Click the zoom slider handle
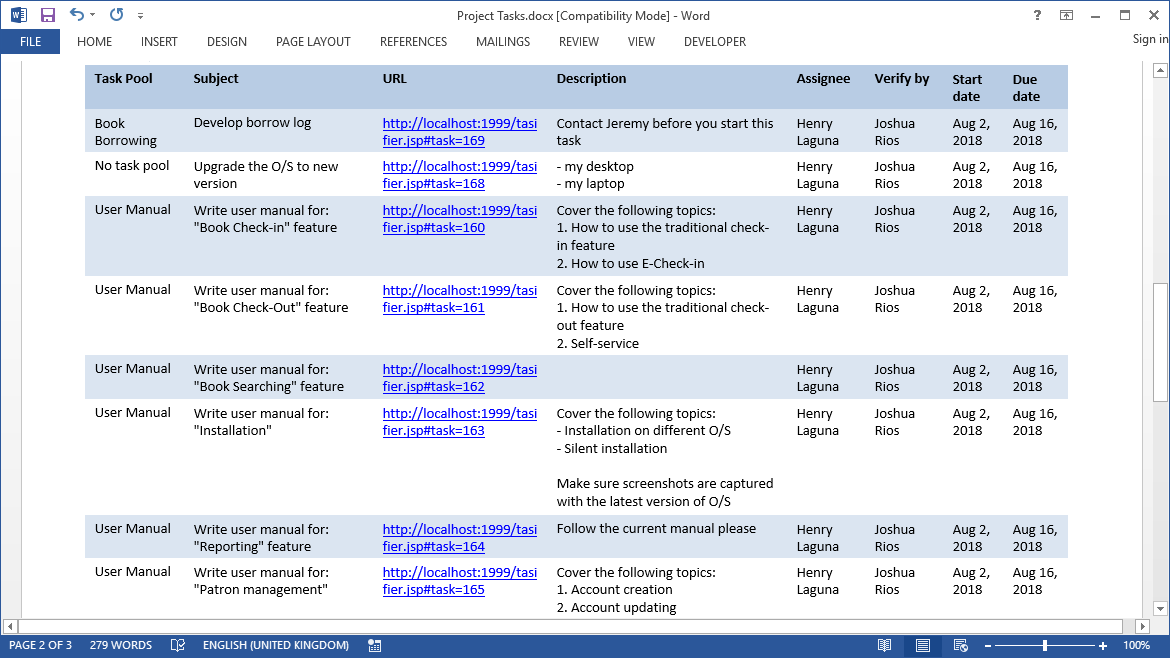This screenshot has height=658, width=1170. tap(1045, 646)
